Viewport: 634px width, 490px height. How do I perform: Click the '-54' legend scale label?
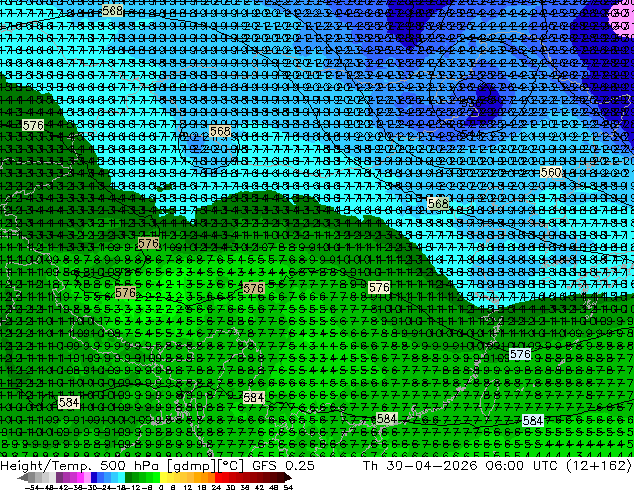pyautogui.click(x=32, y=487)
